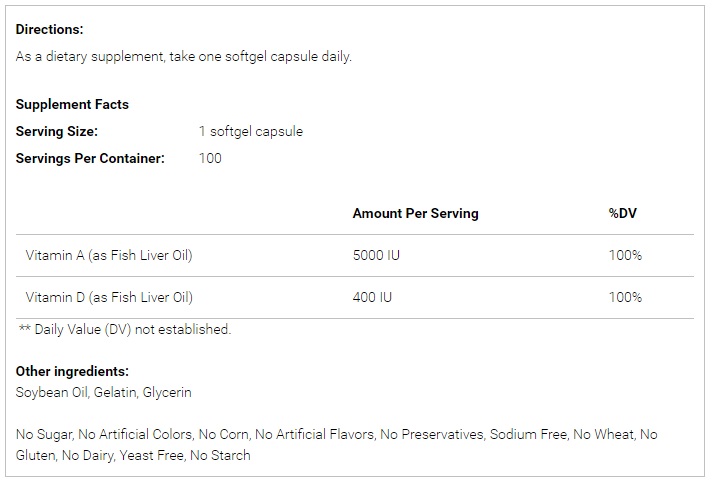Click the softgel capsule daily instruction text
This screenshot has height=496, width=724.
click(x=183, y=56)
